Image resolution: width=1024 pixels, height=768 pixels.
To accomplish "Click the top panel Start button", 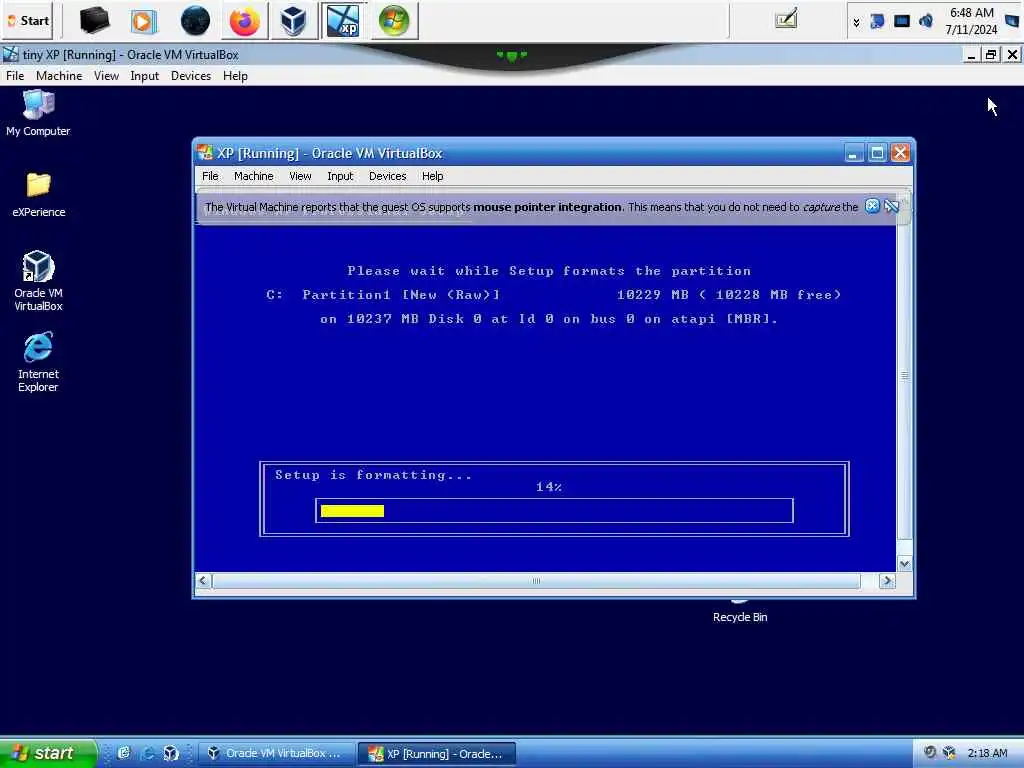I will (27, 21).
